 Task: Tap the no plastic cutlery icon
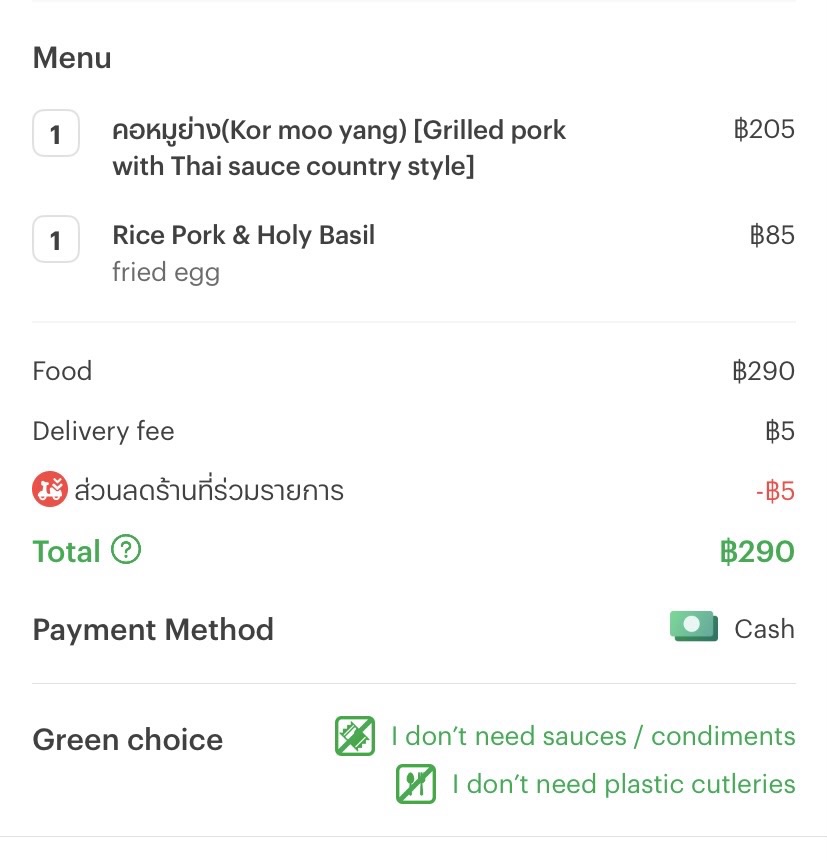(x=416, y=784)
